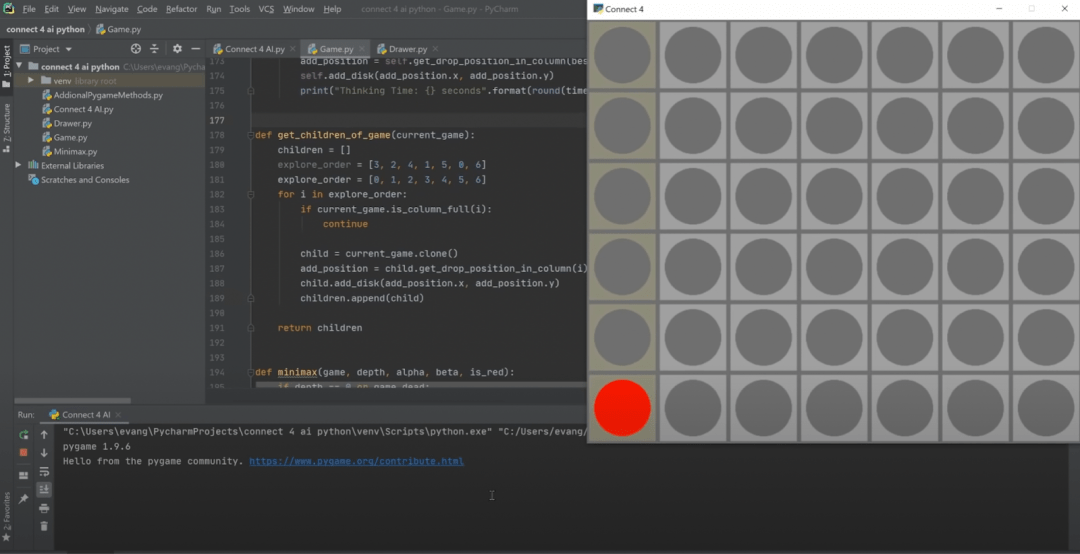Image resolution: width=1080 pixels, height=554 pixels.
Task: Open the pygame contribute link
Action: (x=356, y=462)
